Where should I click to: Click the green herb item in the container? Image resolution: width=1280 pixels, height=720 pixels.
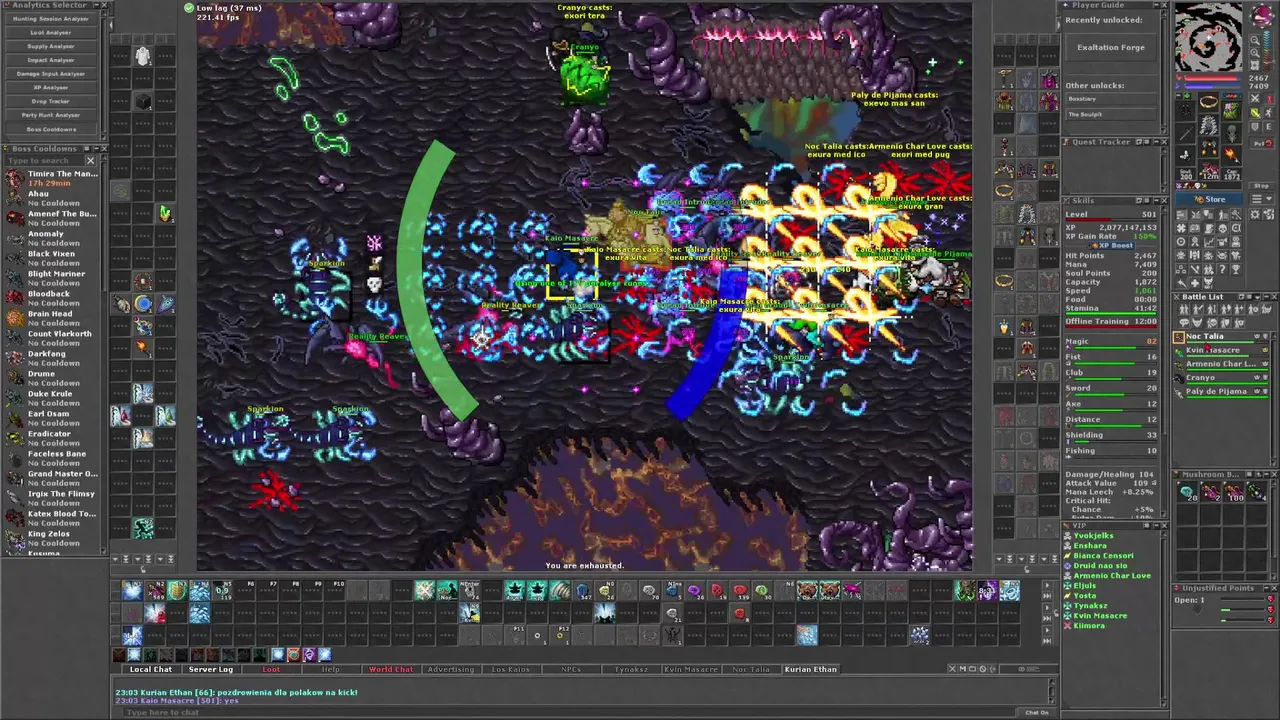click(165, 213)
